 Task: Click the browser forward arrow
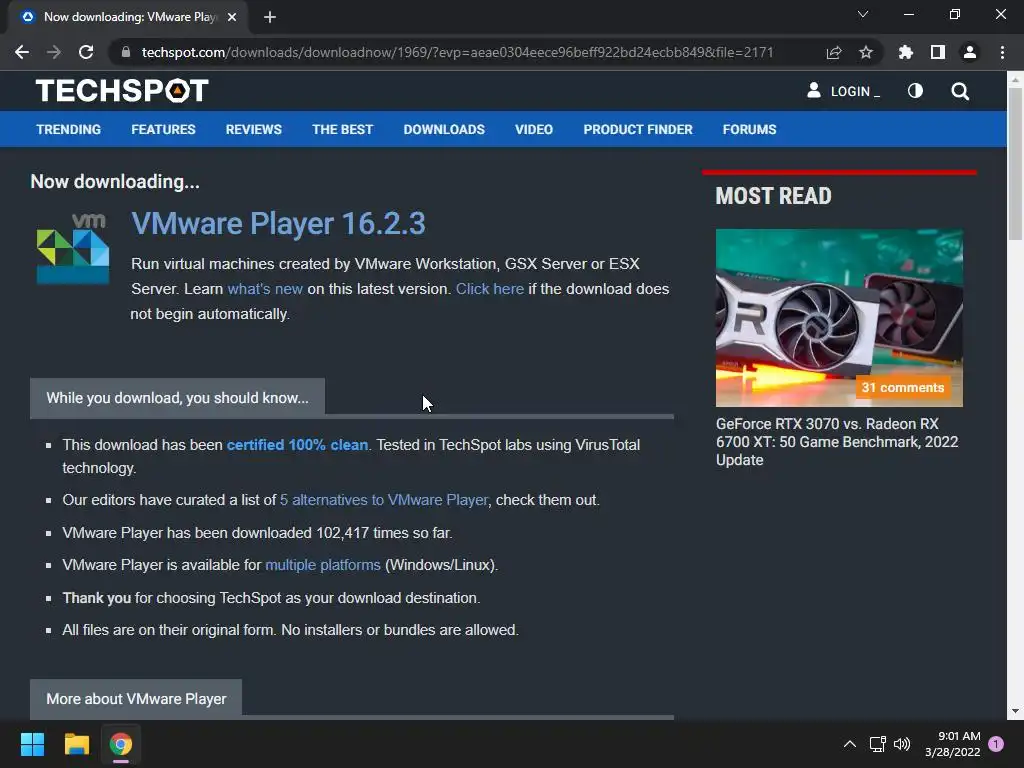54,52
